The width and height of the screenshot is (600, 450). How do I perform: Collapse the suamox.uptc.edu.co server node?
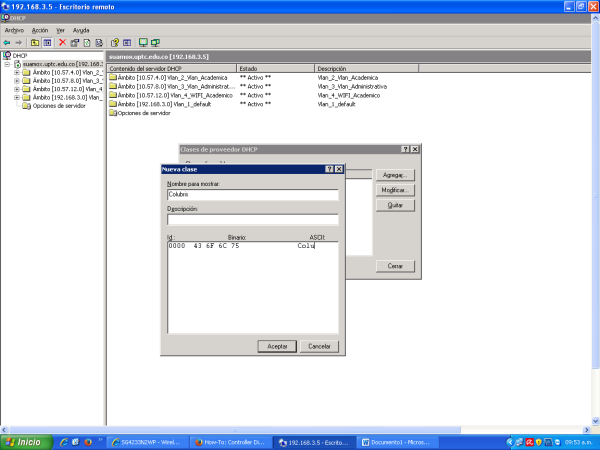pos(7,64)
